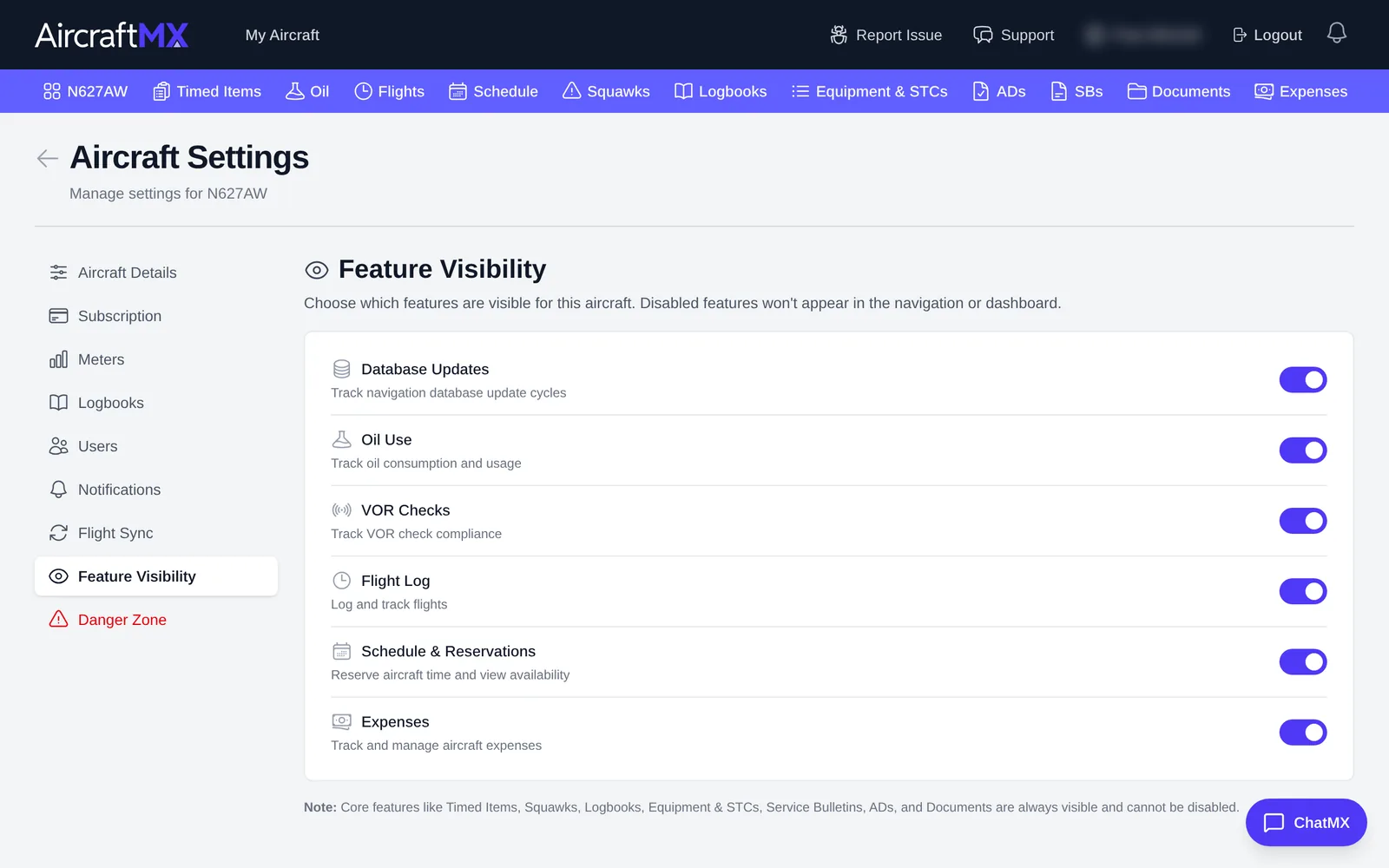Screen dimensions: 1389x868
Task: Open the Danger Zone section
Action: point(156,620)
